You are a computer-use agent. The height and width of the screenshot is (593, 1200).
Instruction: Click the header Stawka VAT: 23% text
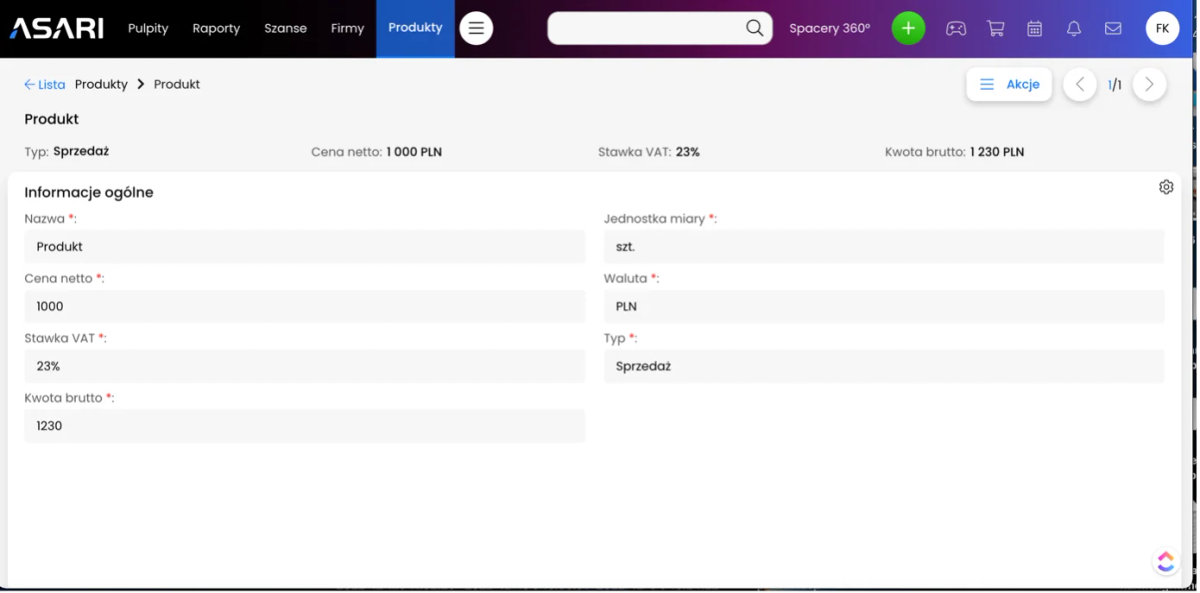649,152
